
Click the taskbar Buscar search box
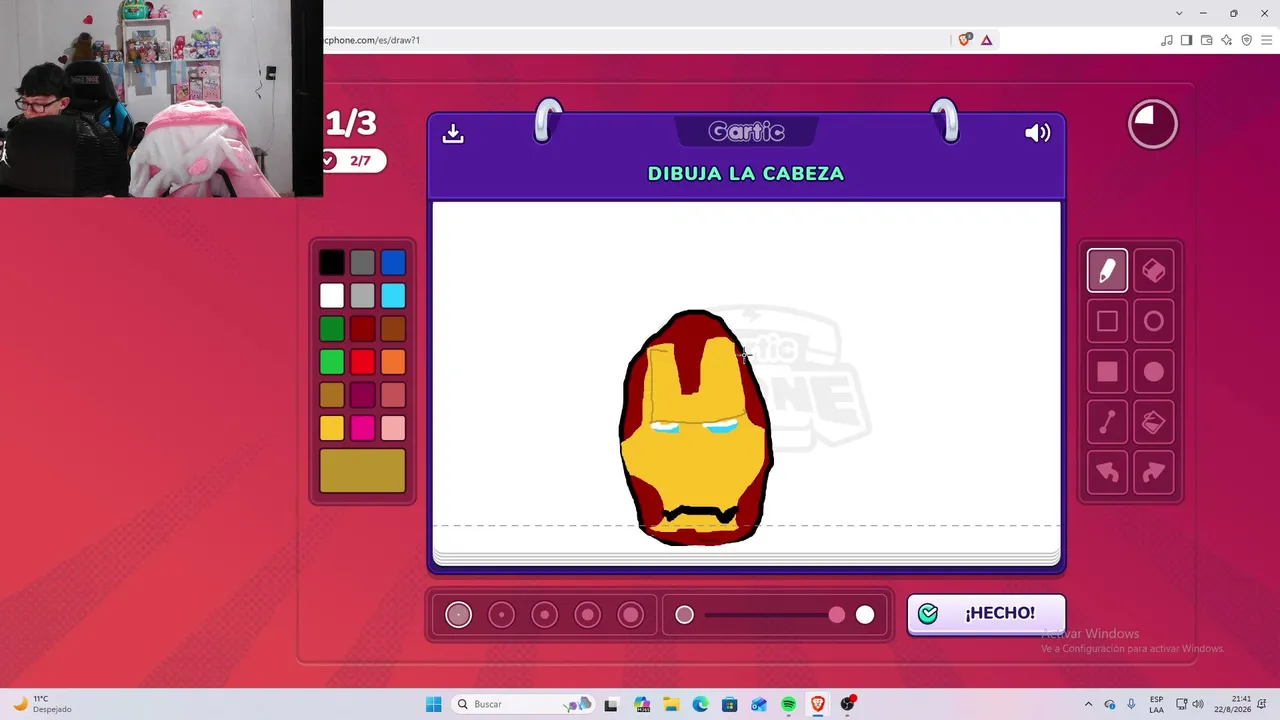[522, 704]
